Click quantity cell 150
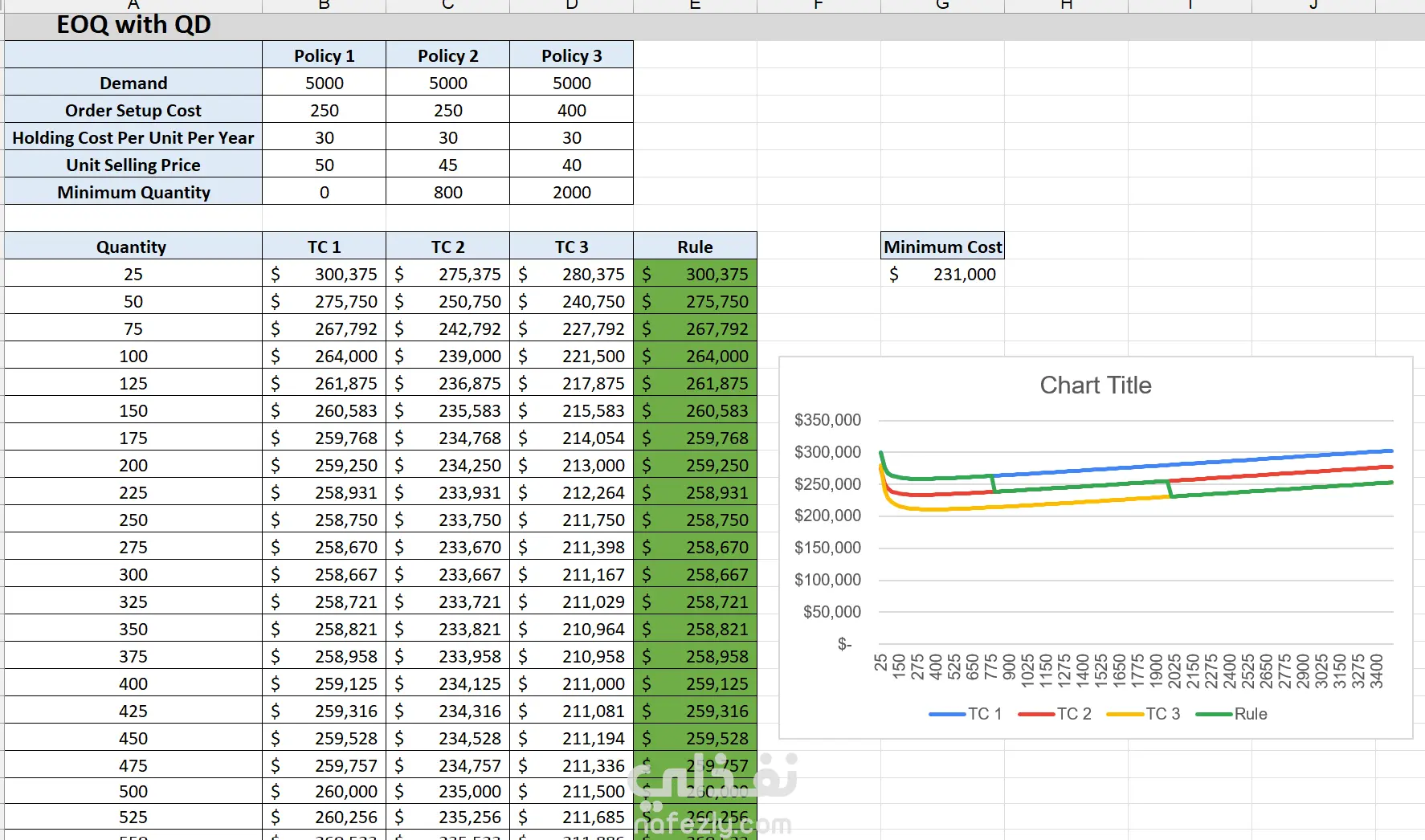 pyautogui.click(x=133, y=410)
